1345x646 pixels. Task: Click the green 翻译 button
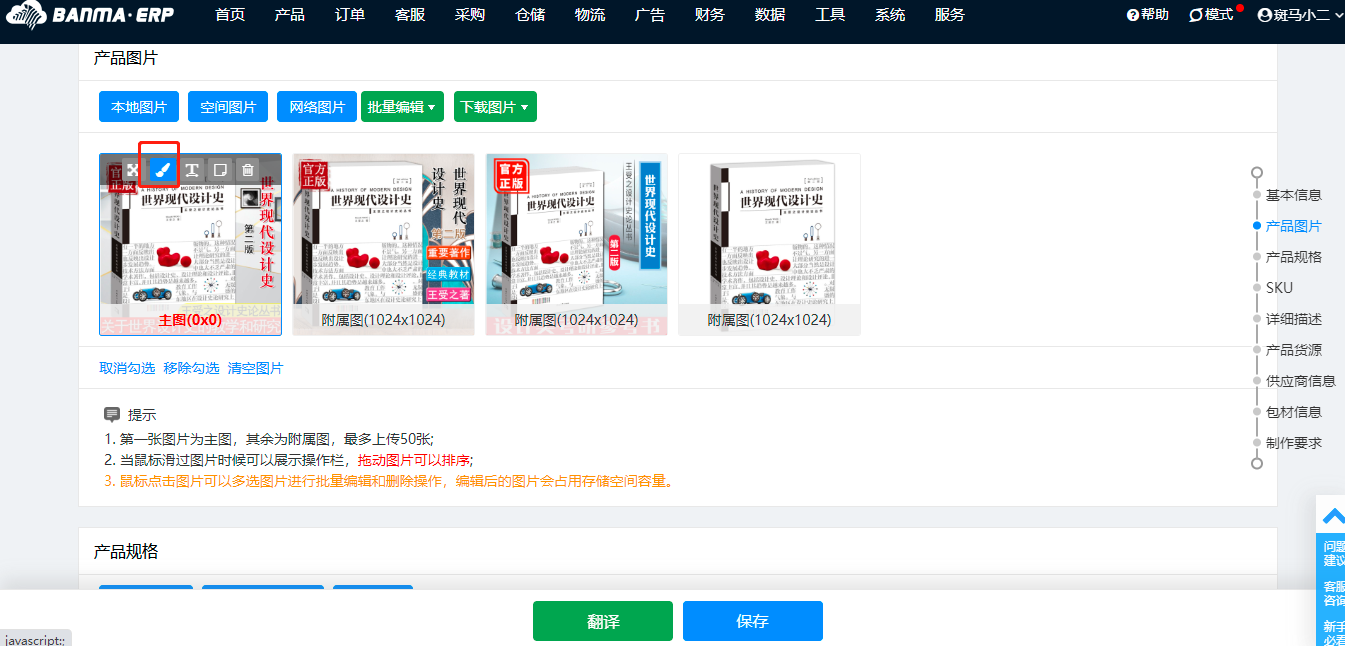click(x=603, y=621)
